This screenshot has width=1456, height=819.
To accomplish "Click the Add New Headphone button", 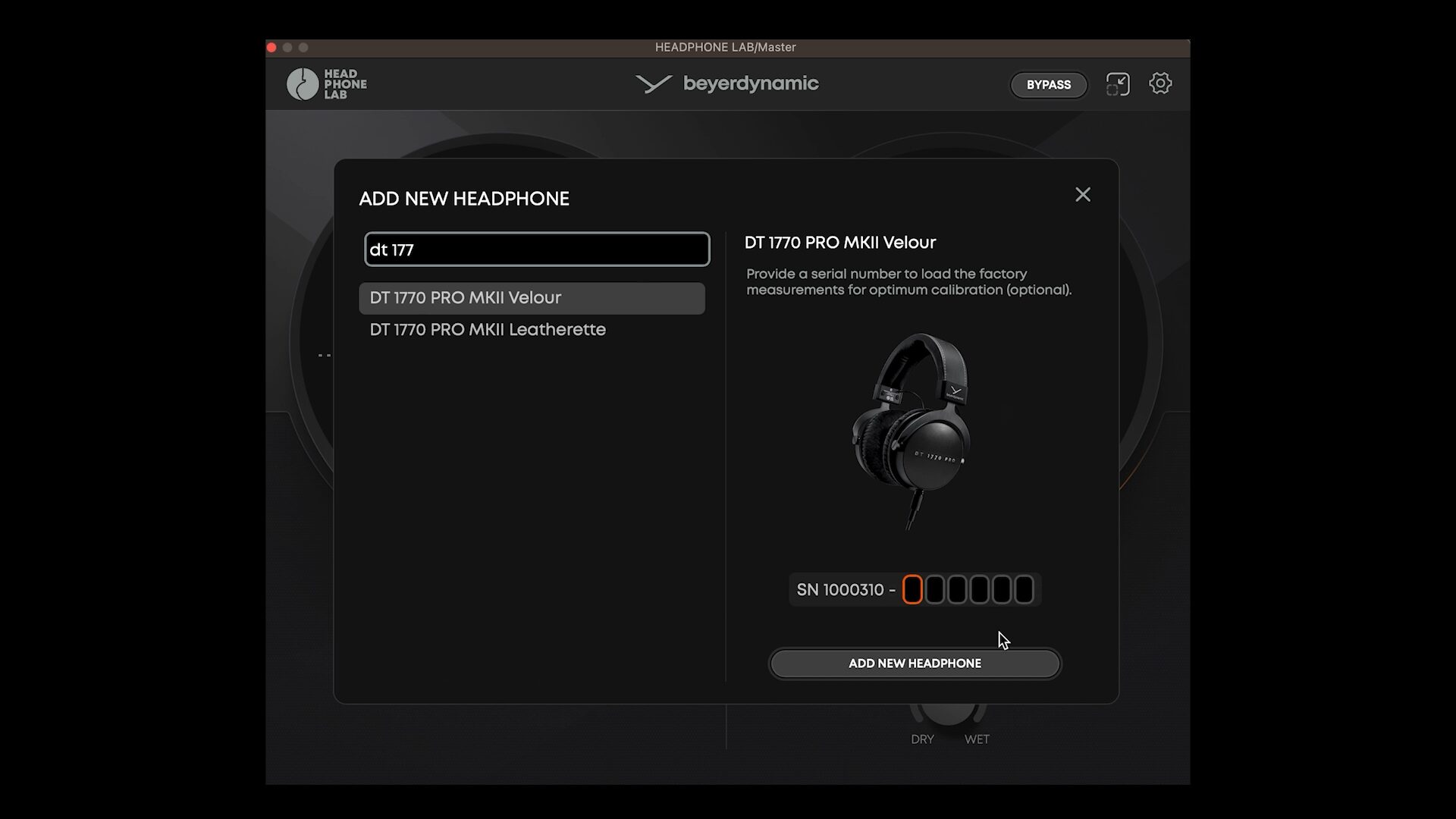I will tap(915, 664).
